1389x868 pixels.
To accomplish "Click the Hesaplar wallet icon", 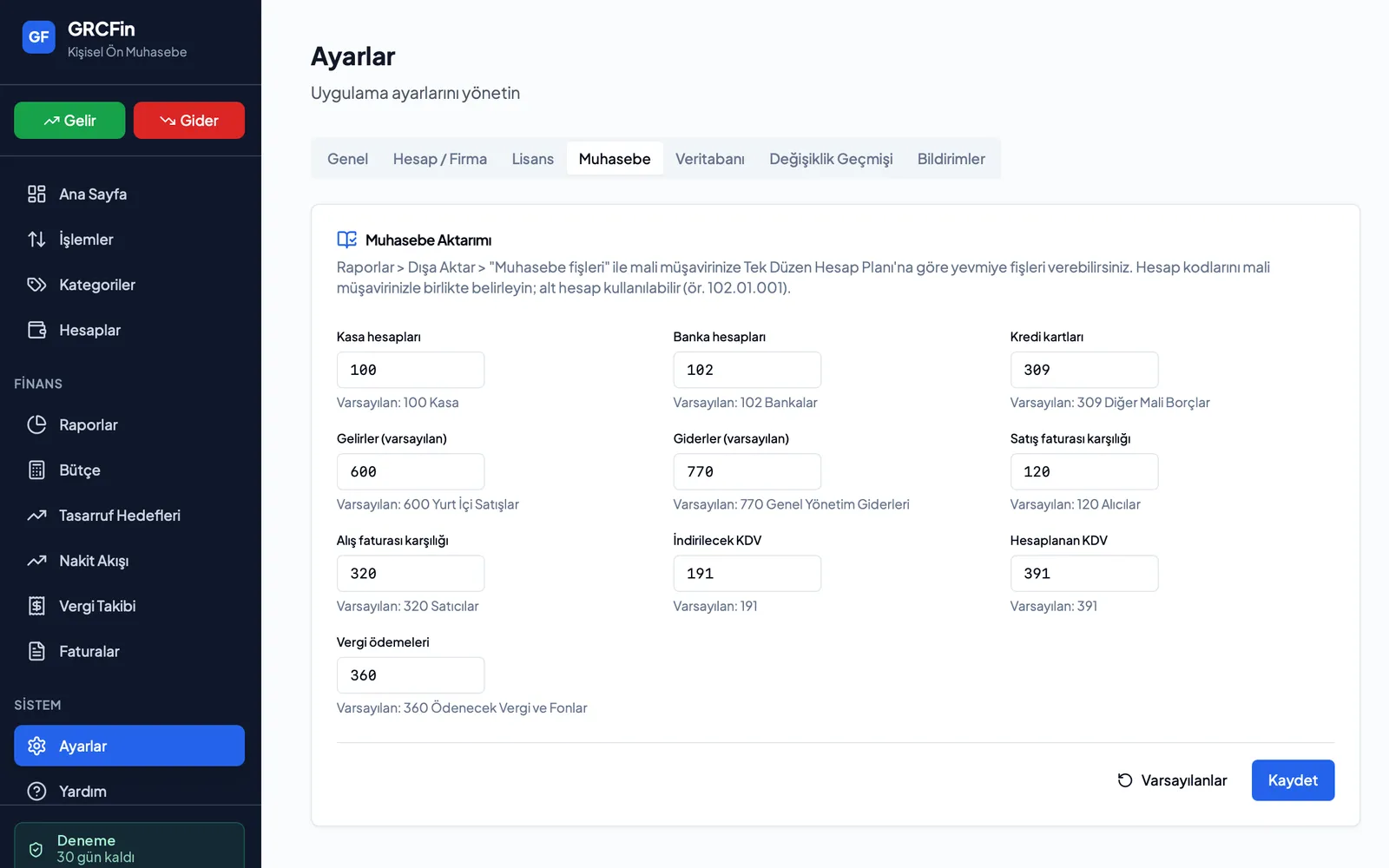I will click(x=36, y=330).
